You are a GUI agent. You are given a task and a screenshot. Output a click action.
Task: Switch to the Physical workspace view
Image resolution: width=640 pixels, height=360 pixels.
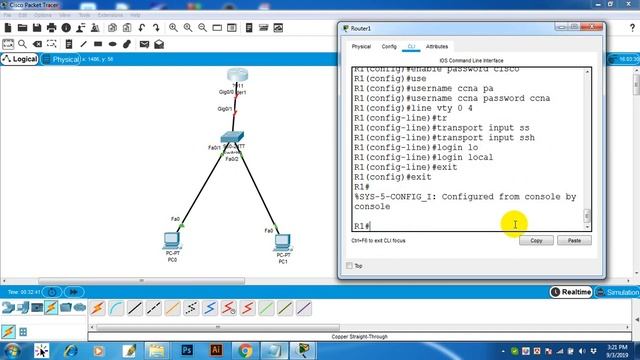[62, 60]
